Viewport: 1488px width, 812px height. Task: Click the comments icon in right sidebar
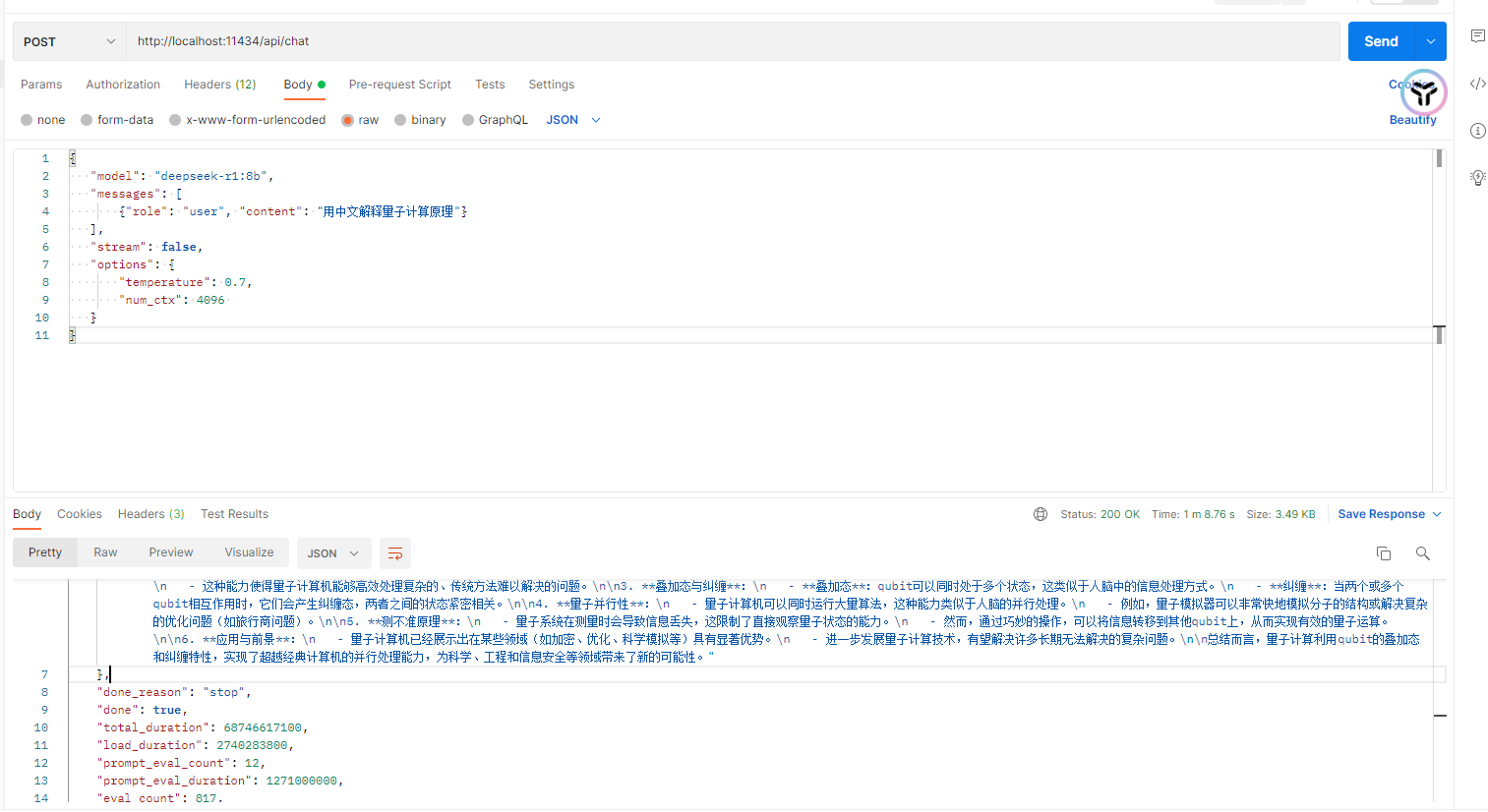1477,36
